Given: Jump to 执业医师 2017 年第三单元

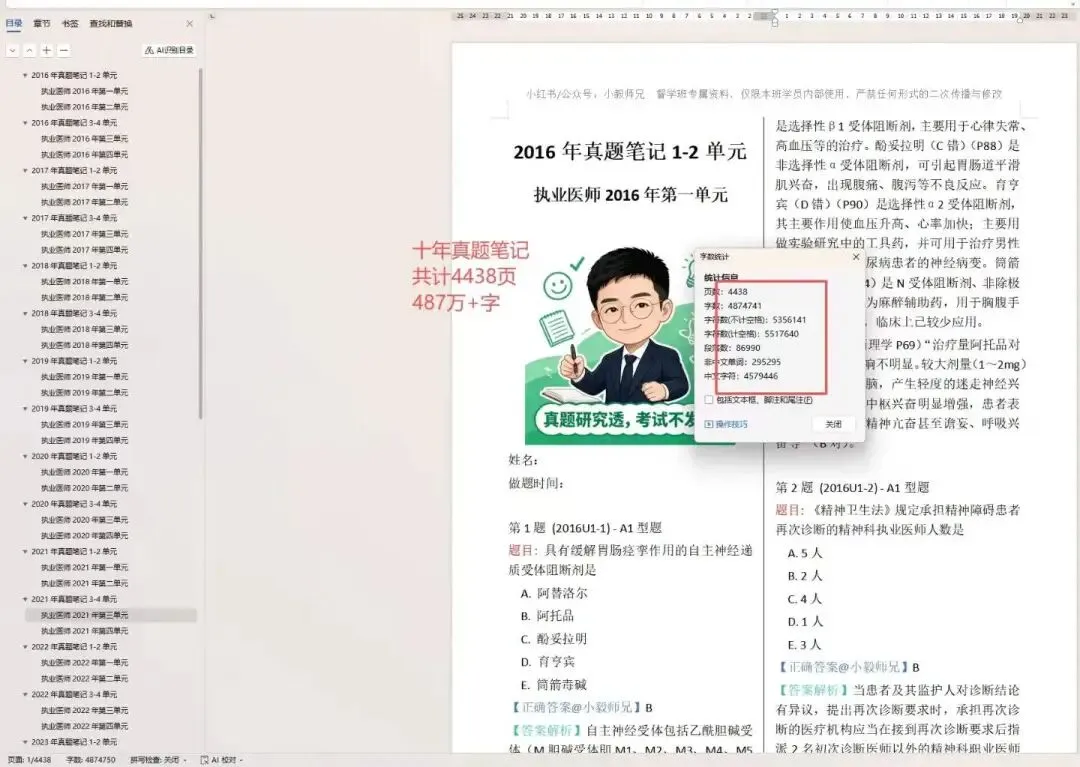Looking at the screenshot, I should coord(84,233).
